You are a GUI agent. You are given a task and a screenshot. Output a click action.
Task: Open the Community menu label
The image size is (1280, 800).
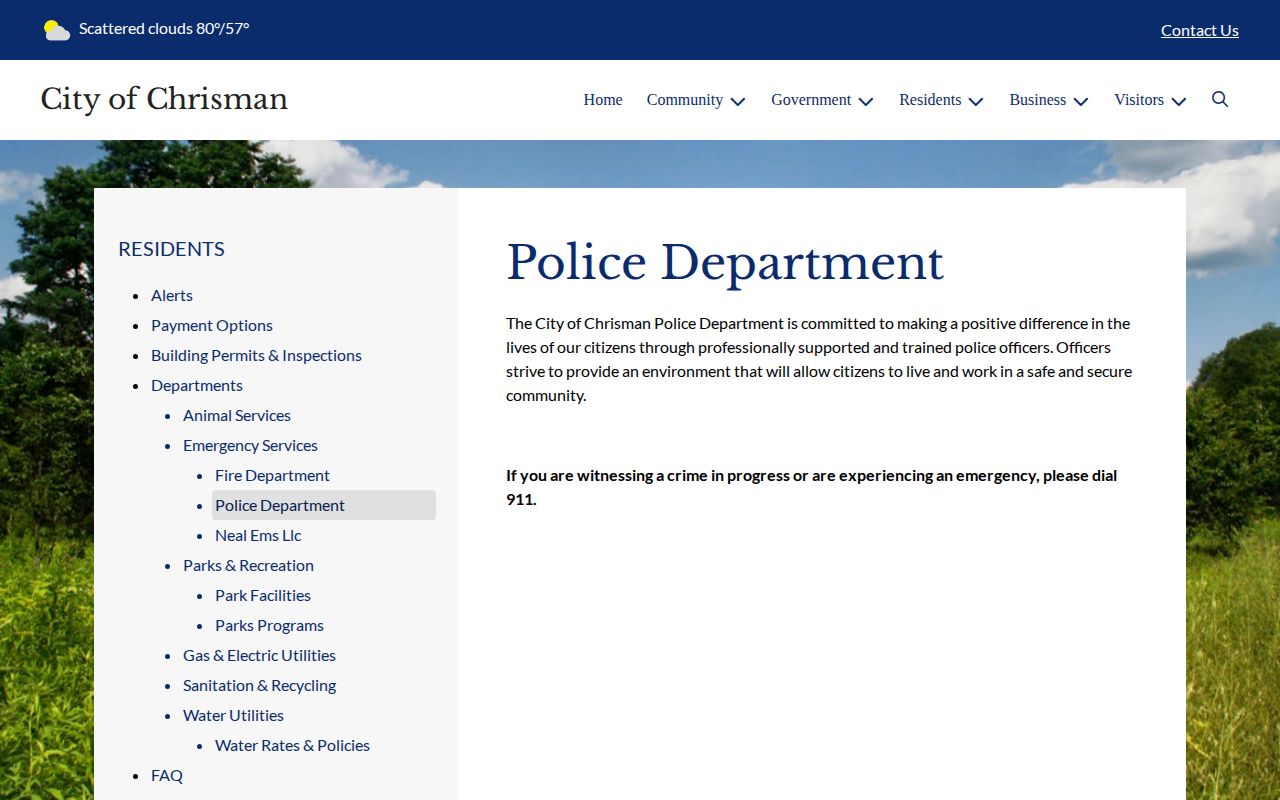[685, 100]
